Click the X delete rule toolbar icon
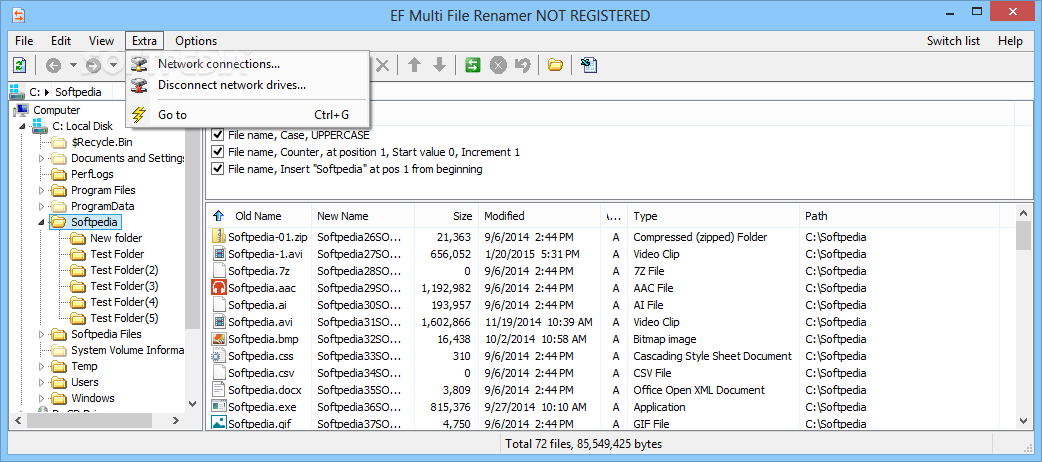Image resolution: width=1042 pixels, height=462 pixels. (x=383, y=65)
